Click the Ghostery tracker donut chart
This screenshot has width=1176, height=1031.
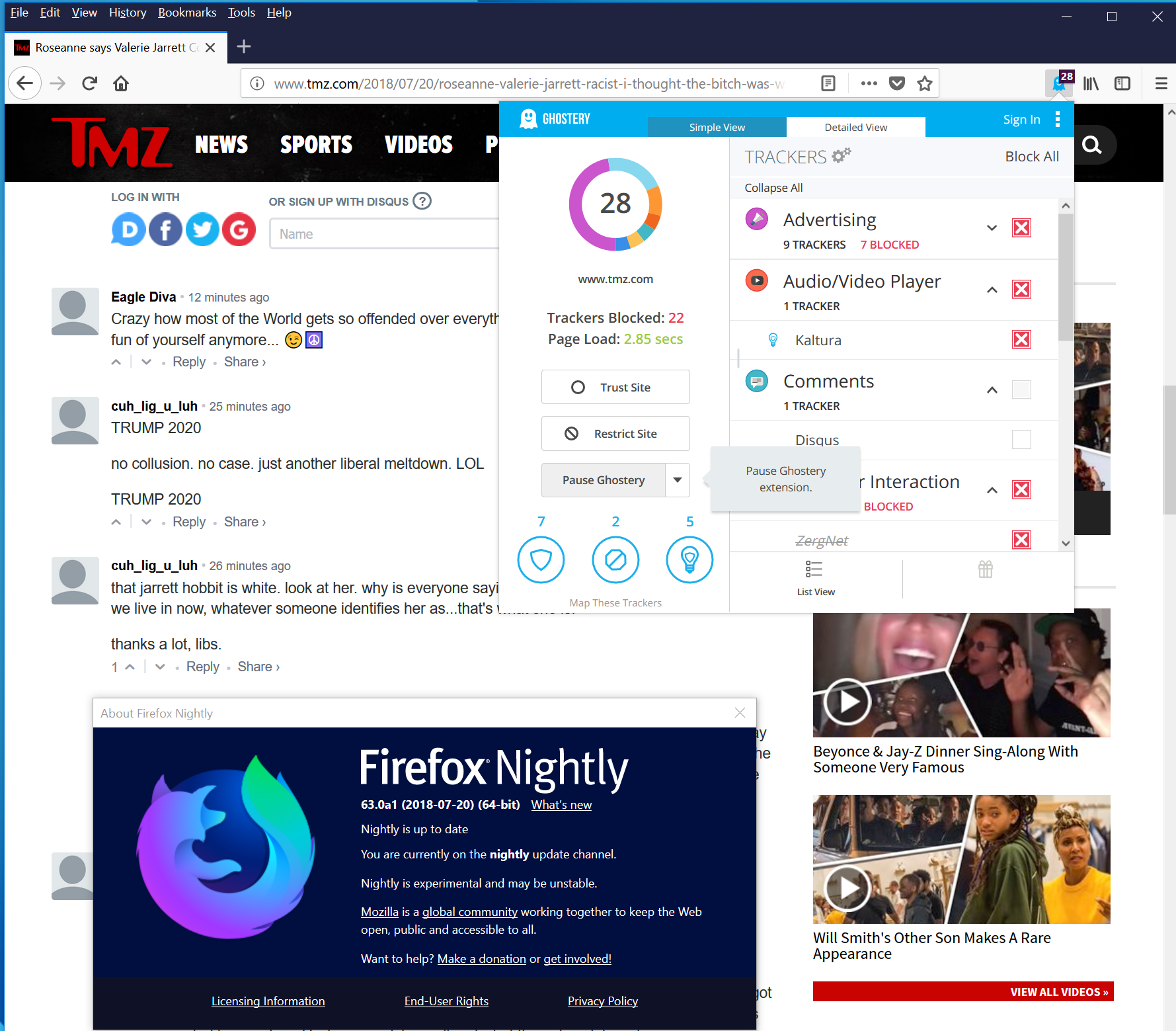click(x=615, y=204)
